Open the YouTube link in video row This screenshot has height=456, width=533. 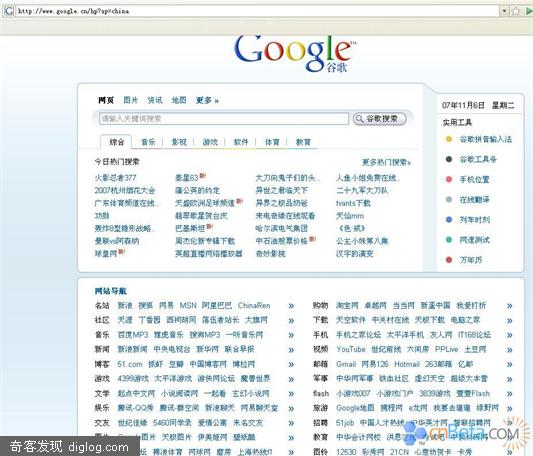[351, 350]
